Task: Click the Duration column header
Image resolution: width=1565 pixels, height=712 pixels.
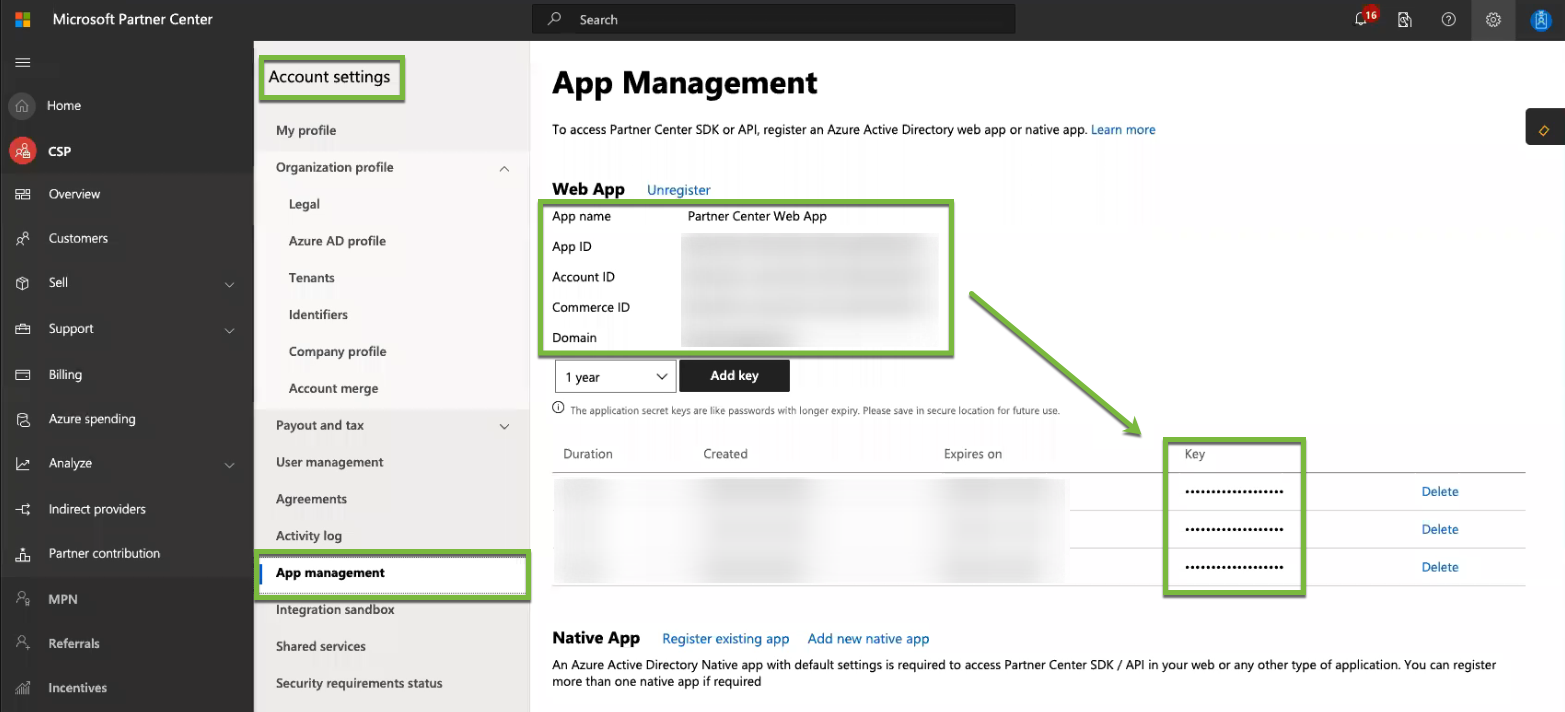Action: coord(588,454)
